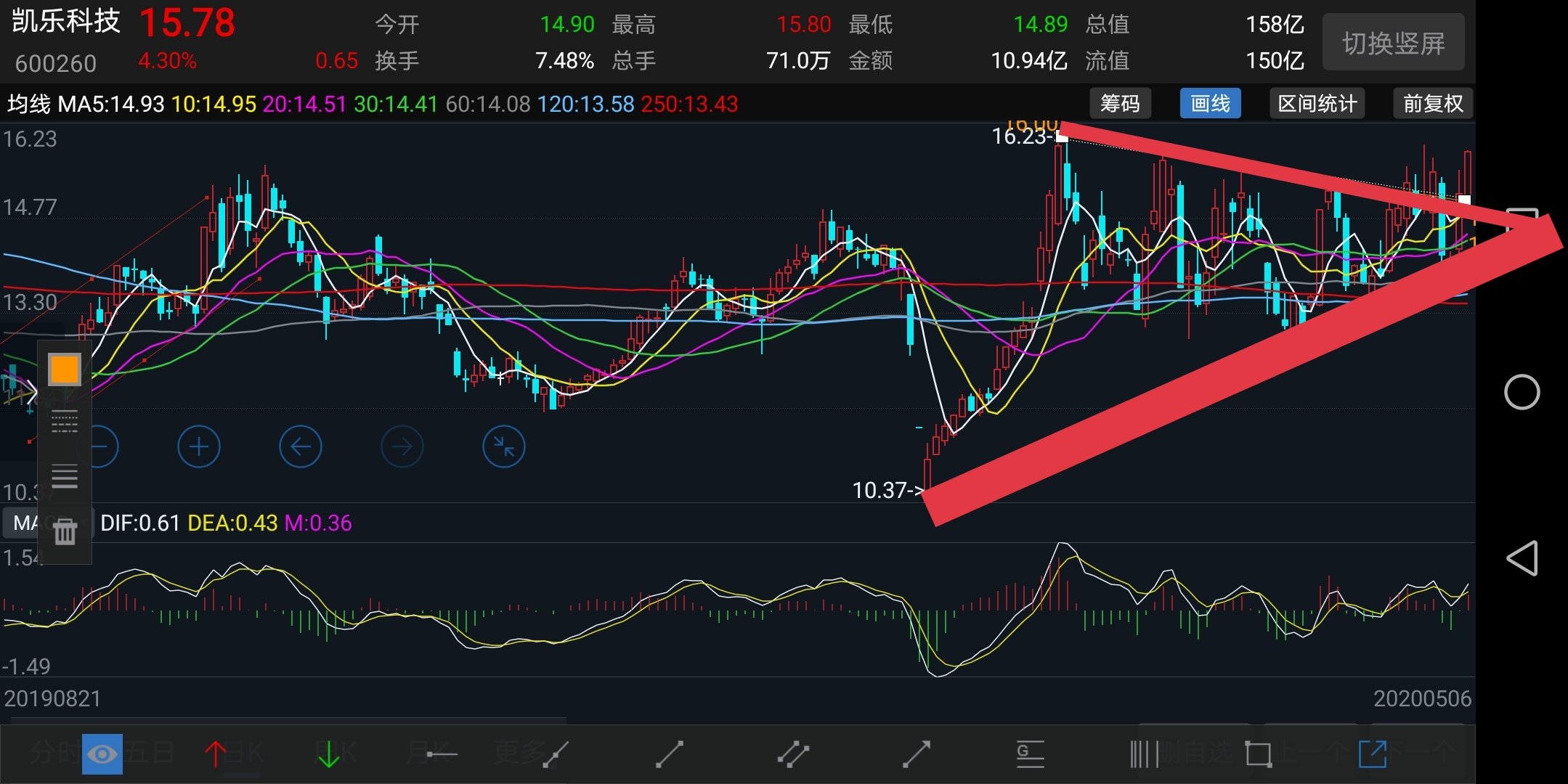The image size is (1568, 784).
Task: Tap the MA5:14.93 moving average label
Action: [111, 104]
